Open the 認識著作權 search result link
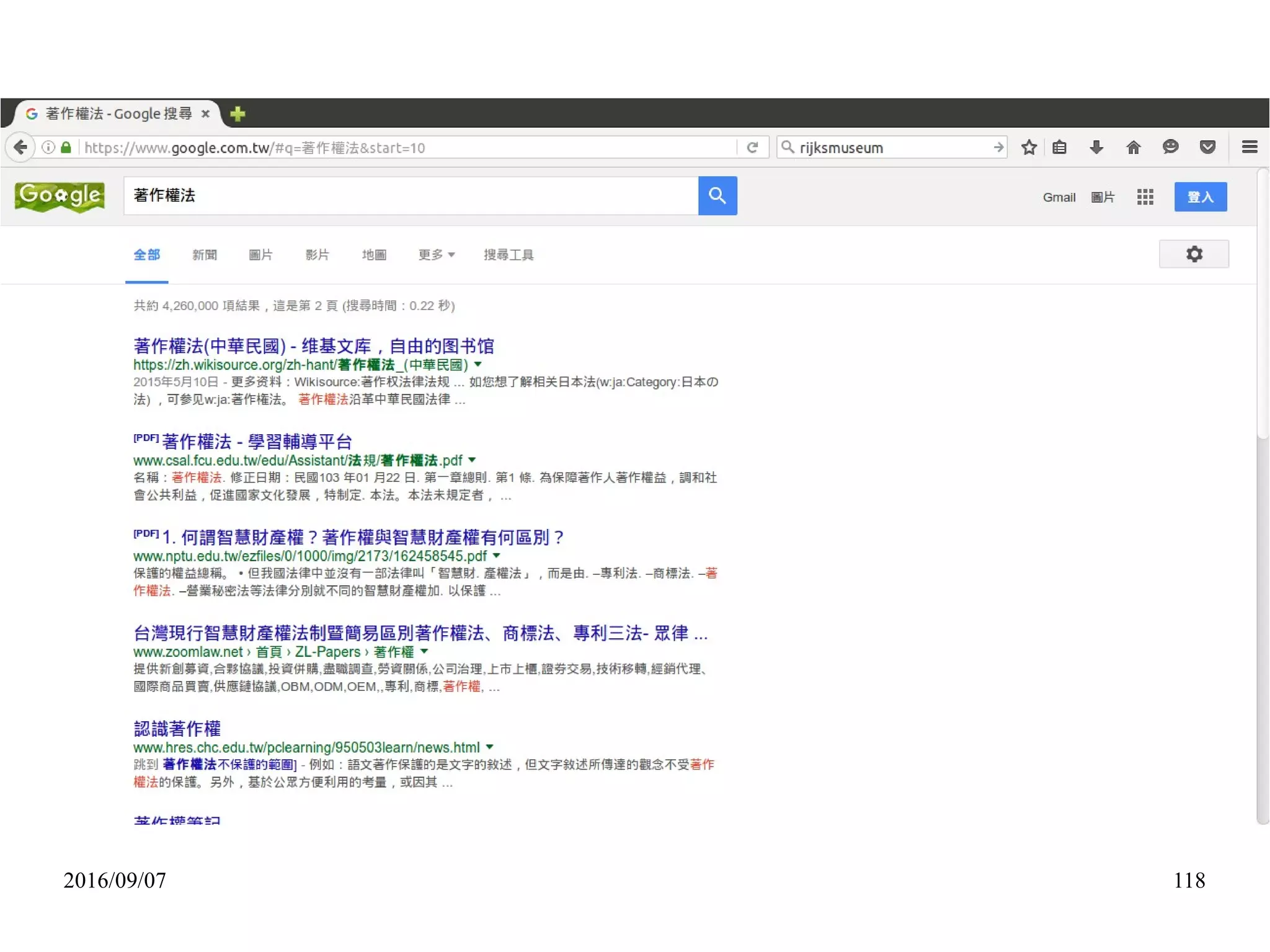 click(x=177, y=728)
